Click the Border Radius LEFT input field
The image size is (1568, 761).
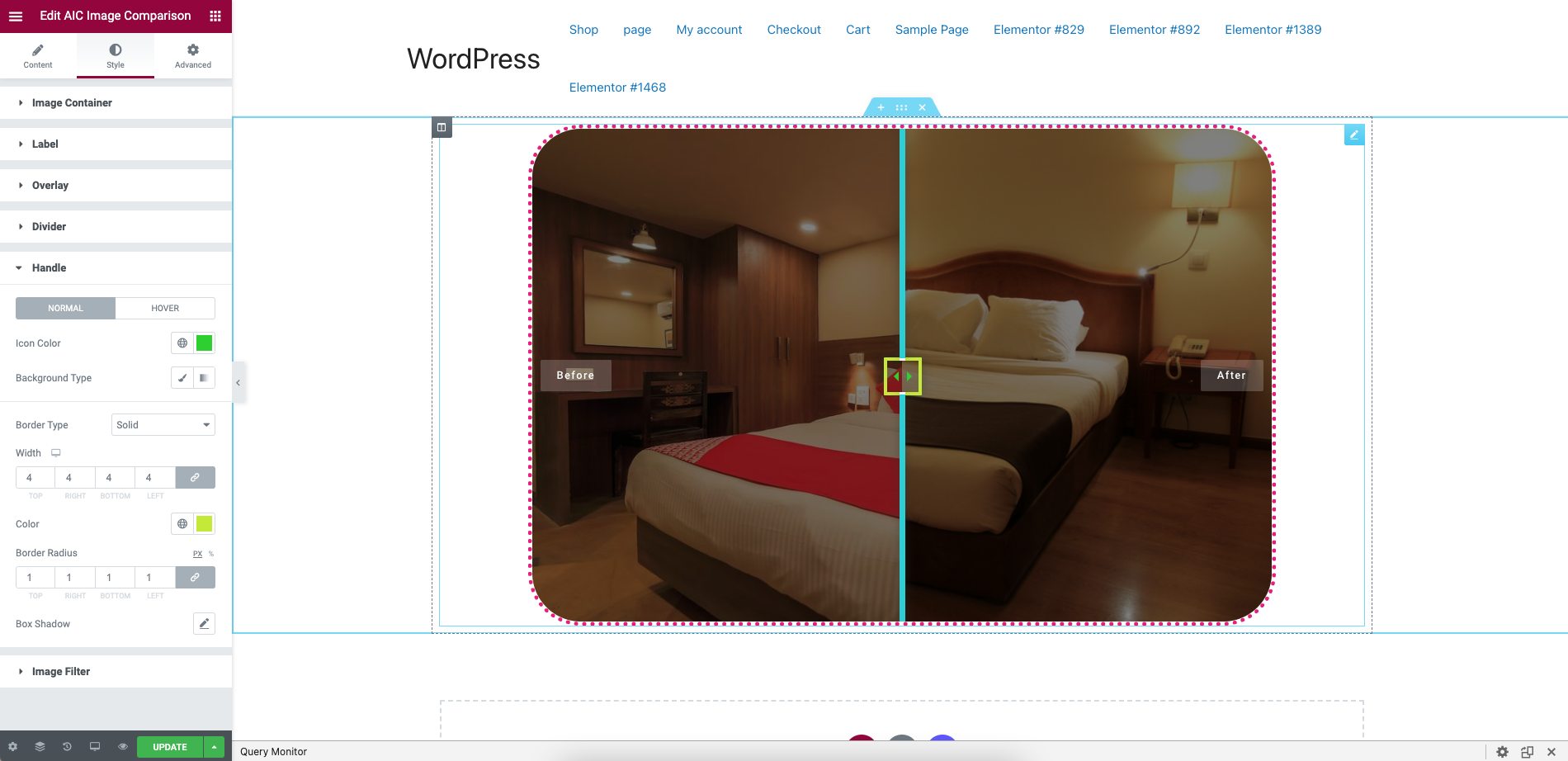click(155, 578)
